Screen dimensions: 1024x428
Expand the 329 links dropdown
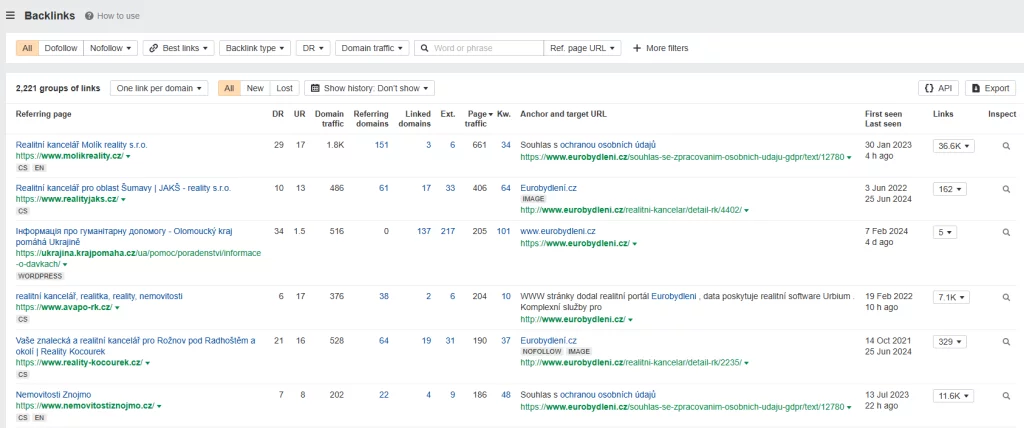[950, 342]
